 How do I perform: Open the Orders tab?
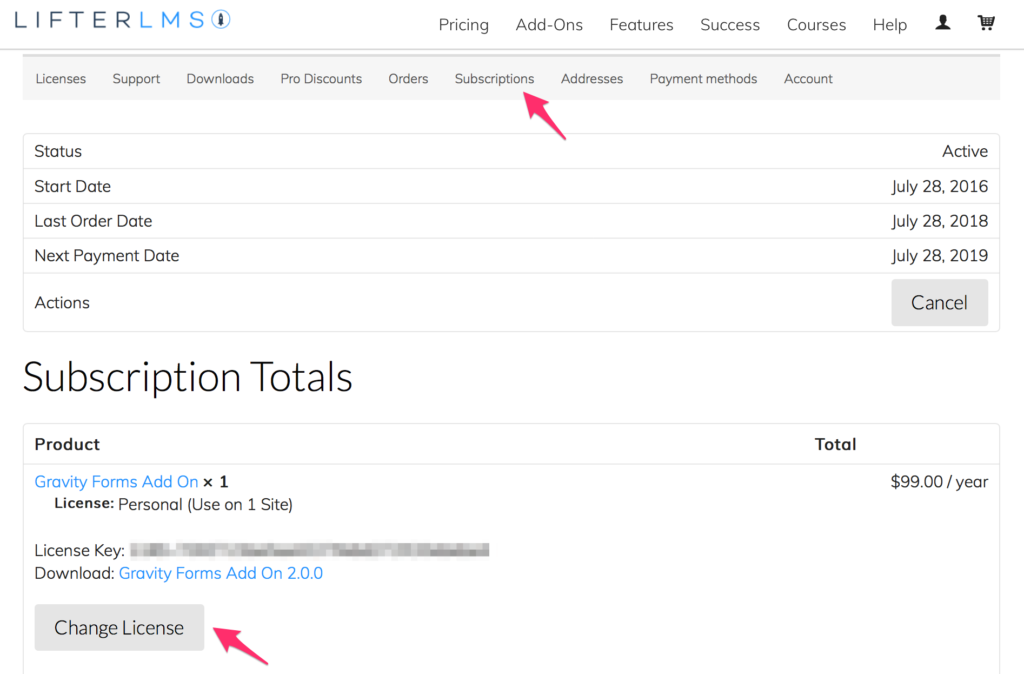point(408,78)
